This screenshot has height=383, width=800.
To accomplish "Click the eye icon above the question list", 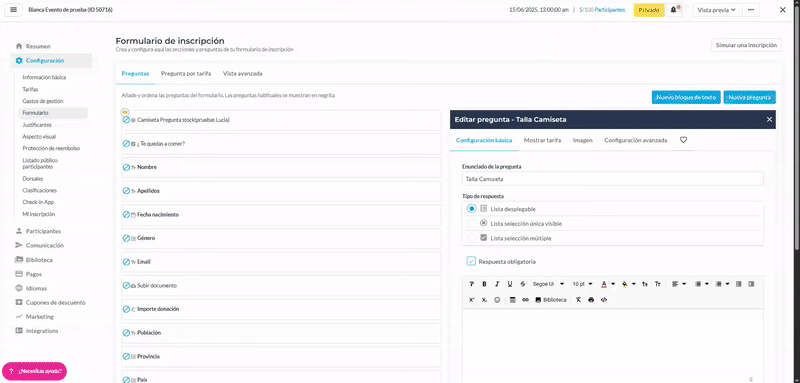I will click(125, 111).
